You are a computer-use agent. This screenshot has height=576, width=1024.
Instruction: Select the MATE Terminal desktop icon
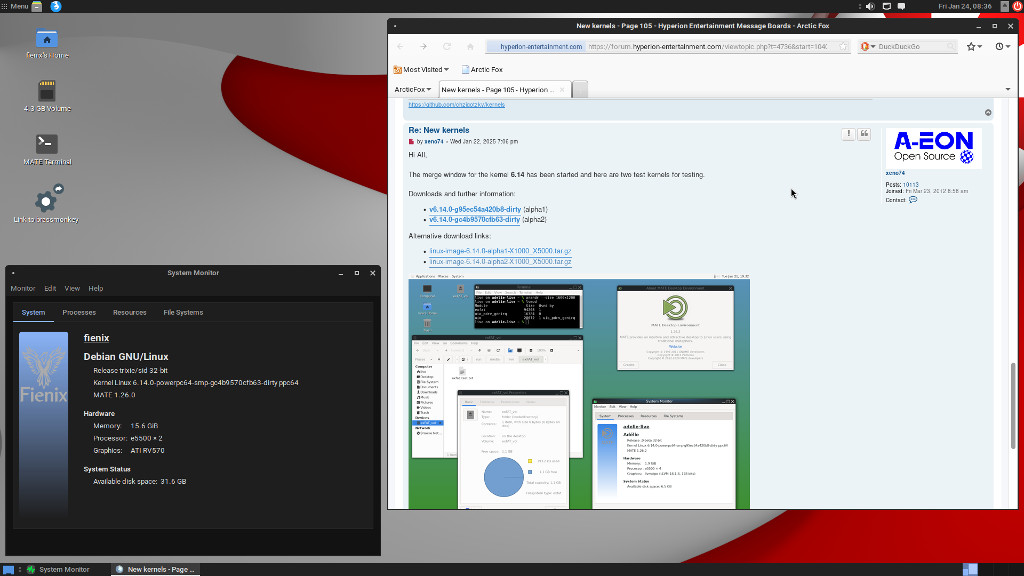point(47,150)
